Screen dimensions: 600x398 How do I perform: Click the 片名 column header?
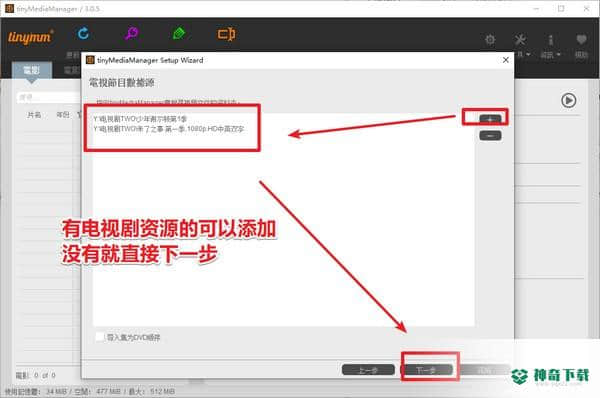(x=34, y=114)
